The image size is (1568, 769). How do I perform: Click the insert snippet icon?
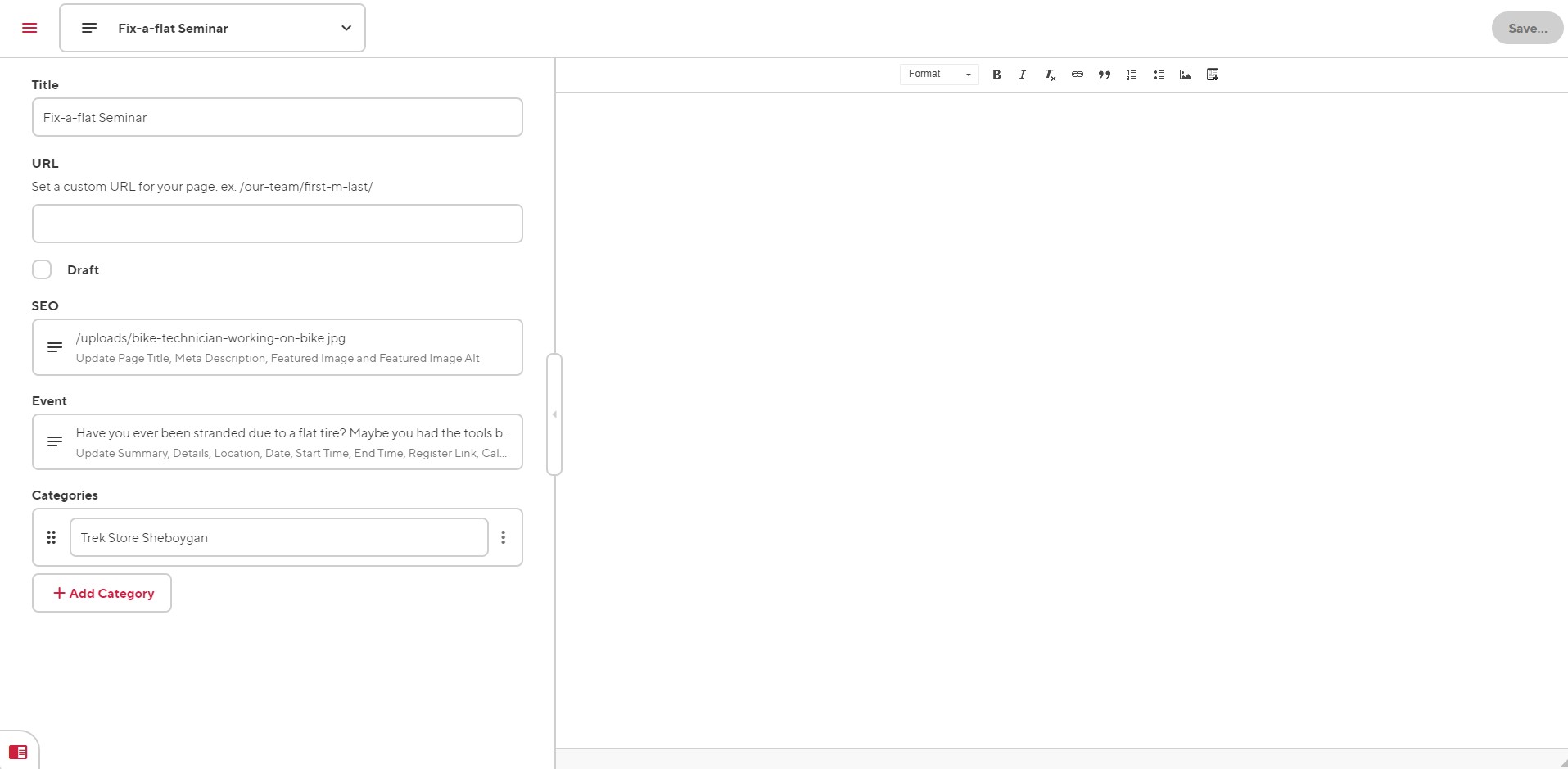click(x=1213, y=75)
